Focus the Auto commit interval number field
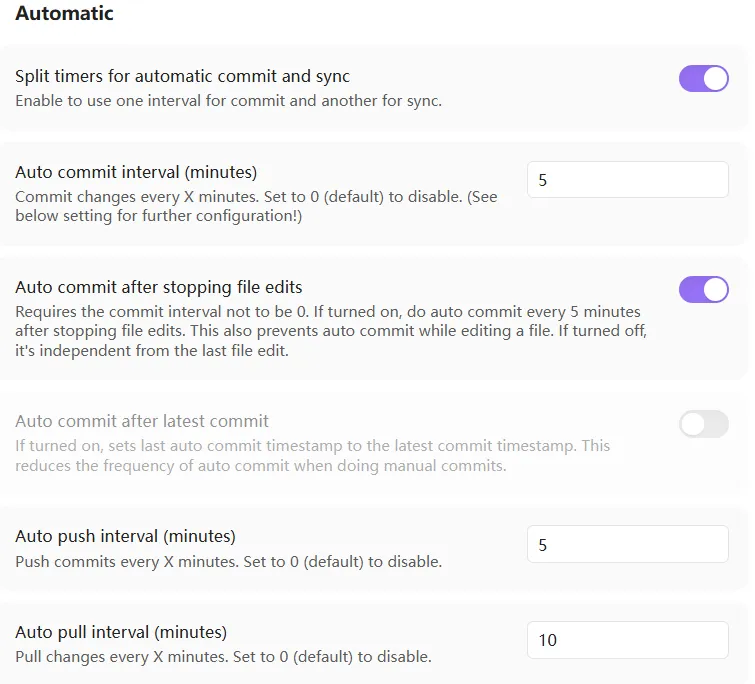 pyautogui.click(x=628, y=180)
